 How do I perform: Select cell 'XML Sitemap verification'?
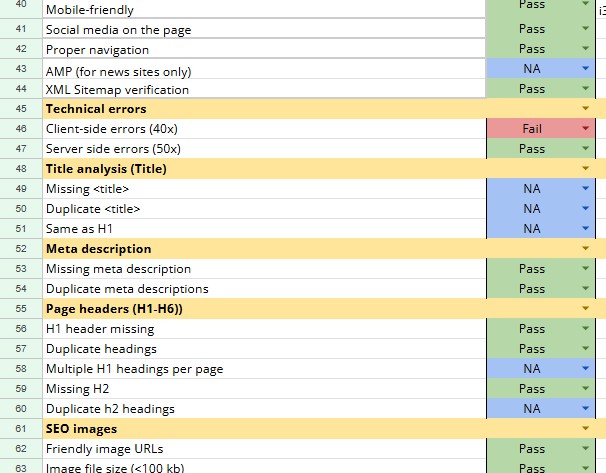pyautogui.click(x=264, y=89)
